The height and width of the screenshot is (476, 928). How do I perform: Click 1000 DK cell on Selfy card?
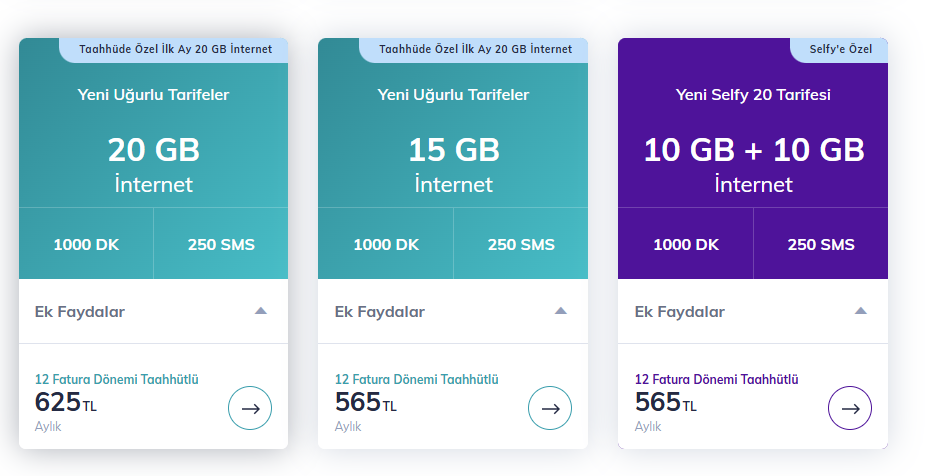[x=685, y=244]
